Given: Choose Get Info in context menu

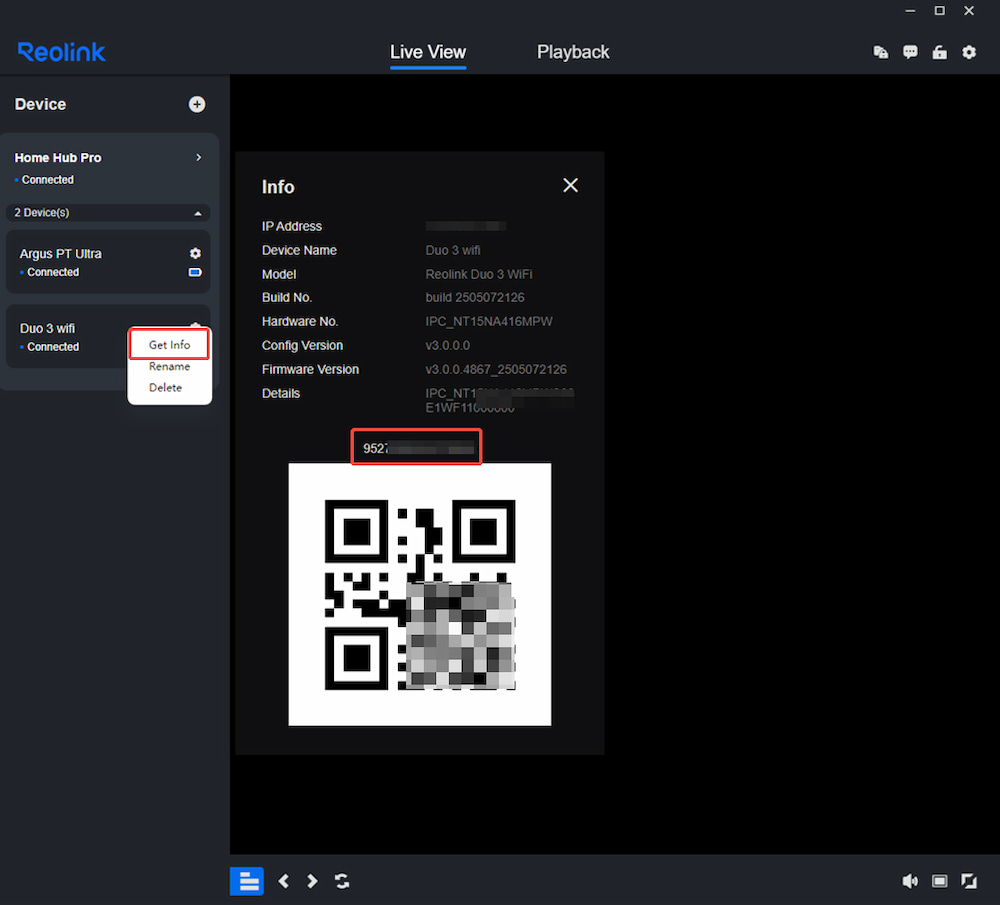Looking at the screenshot, I should click(x=170, y=344).
